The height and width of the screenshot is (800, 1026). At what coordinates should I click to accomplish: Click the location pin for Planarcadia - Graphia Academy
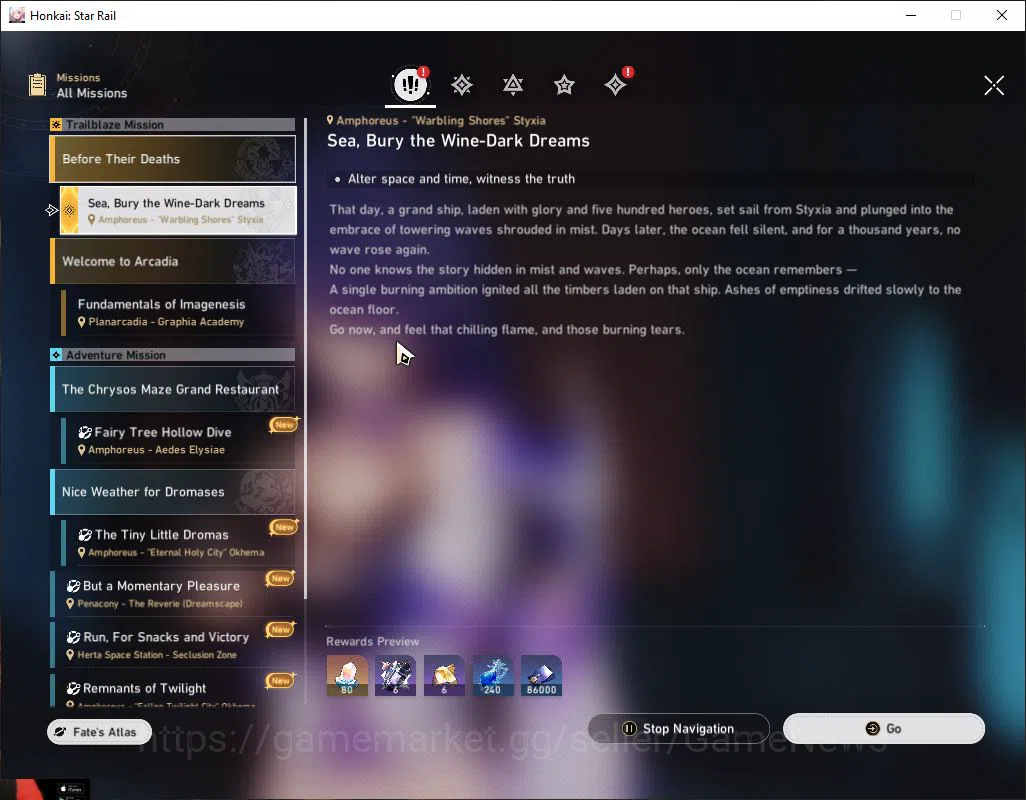(82, 322)
